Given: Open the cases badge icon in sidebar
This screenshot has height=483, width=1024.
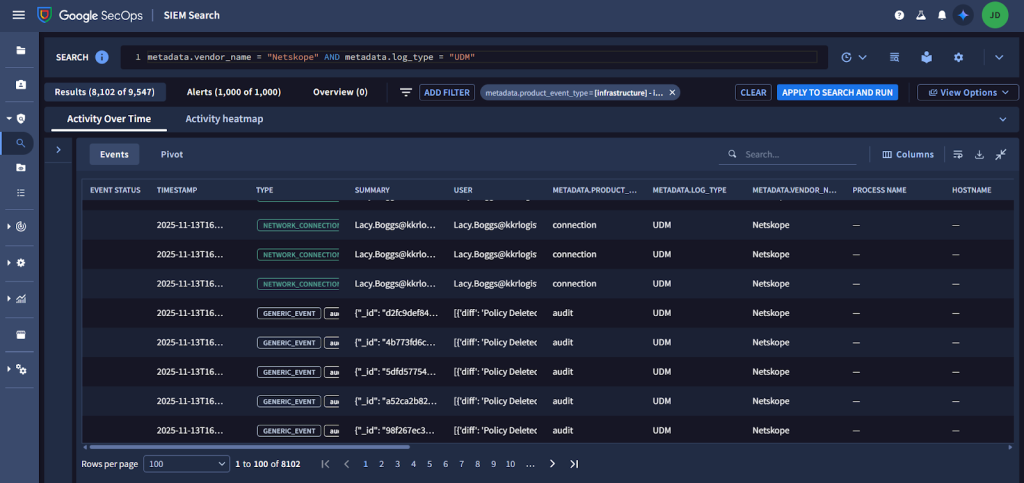Looking at the screenshot, I should point(21,85).
